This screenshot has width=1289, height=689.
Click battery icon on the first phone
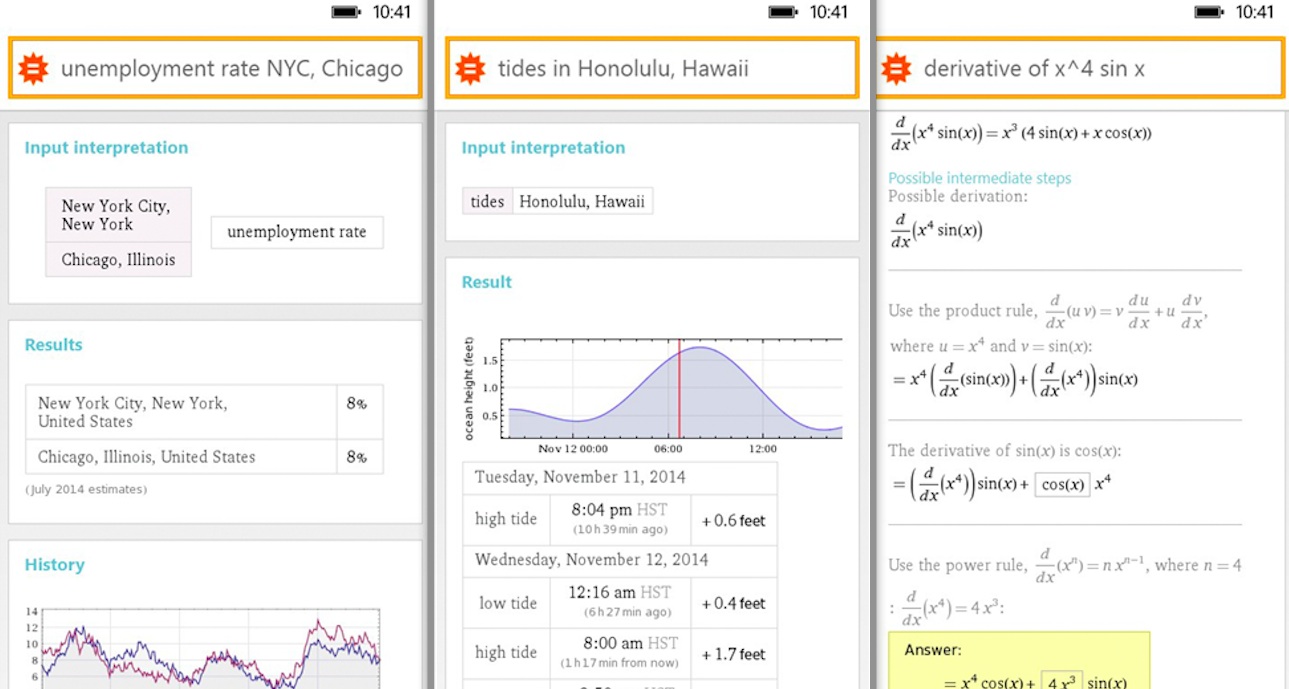pos(347,12)
